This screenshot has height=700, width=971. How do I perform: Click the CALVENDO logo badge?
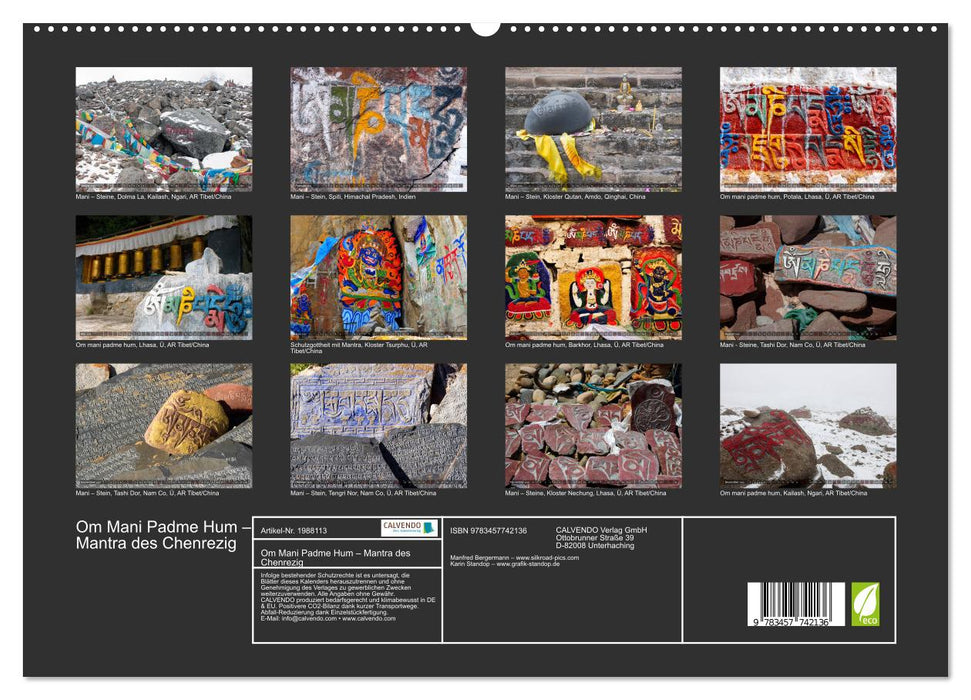coord(408,528)
